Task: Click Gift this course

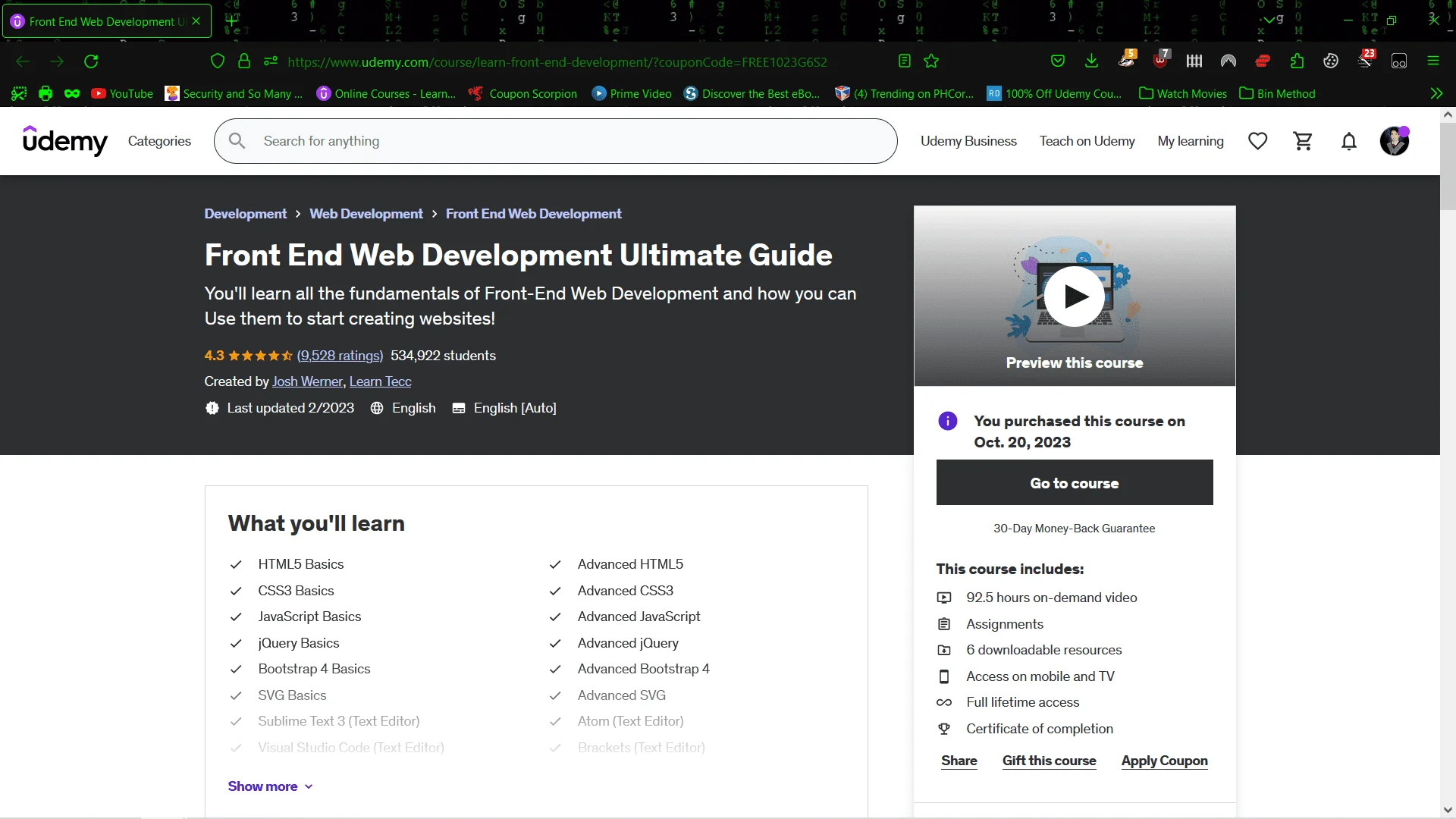Action: pyautogui.click(x=1050, y=761)
